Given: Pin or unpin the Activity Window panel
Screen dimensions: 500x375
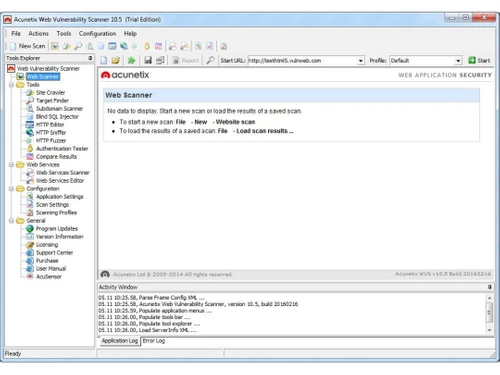Looking at the screenshot, I should (490, 287).
